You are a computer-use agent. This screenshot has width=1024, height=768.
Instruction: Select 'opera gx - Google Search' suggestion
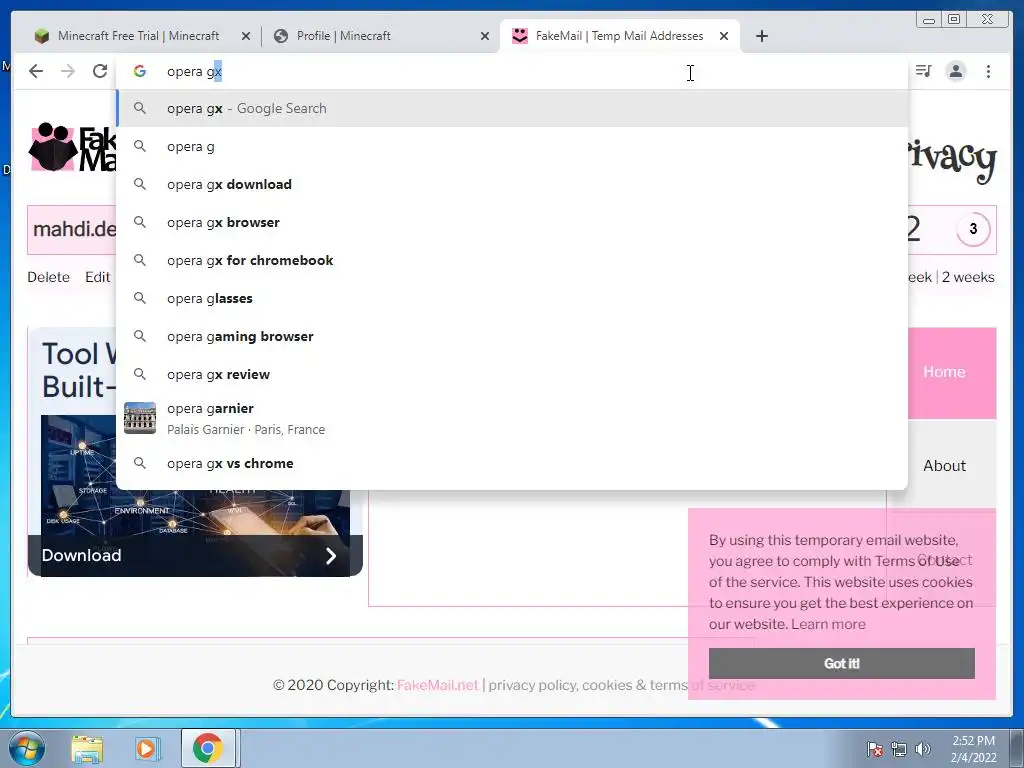click(512, 108)
